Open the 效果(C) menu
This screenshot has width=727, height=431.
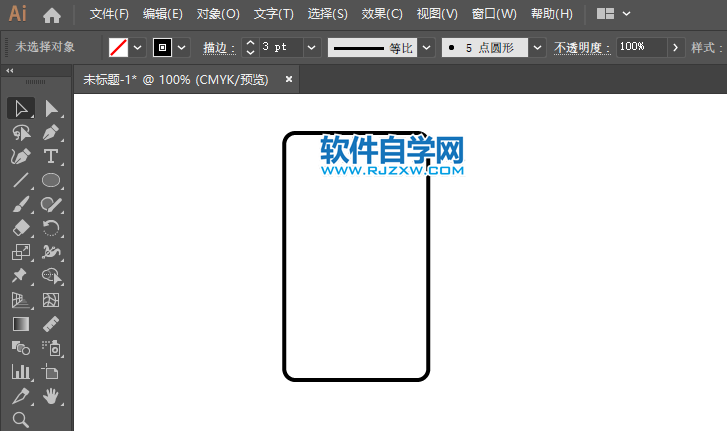pyautogui.click(x=382, y=14)
